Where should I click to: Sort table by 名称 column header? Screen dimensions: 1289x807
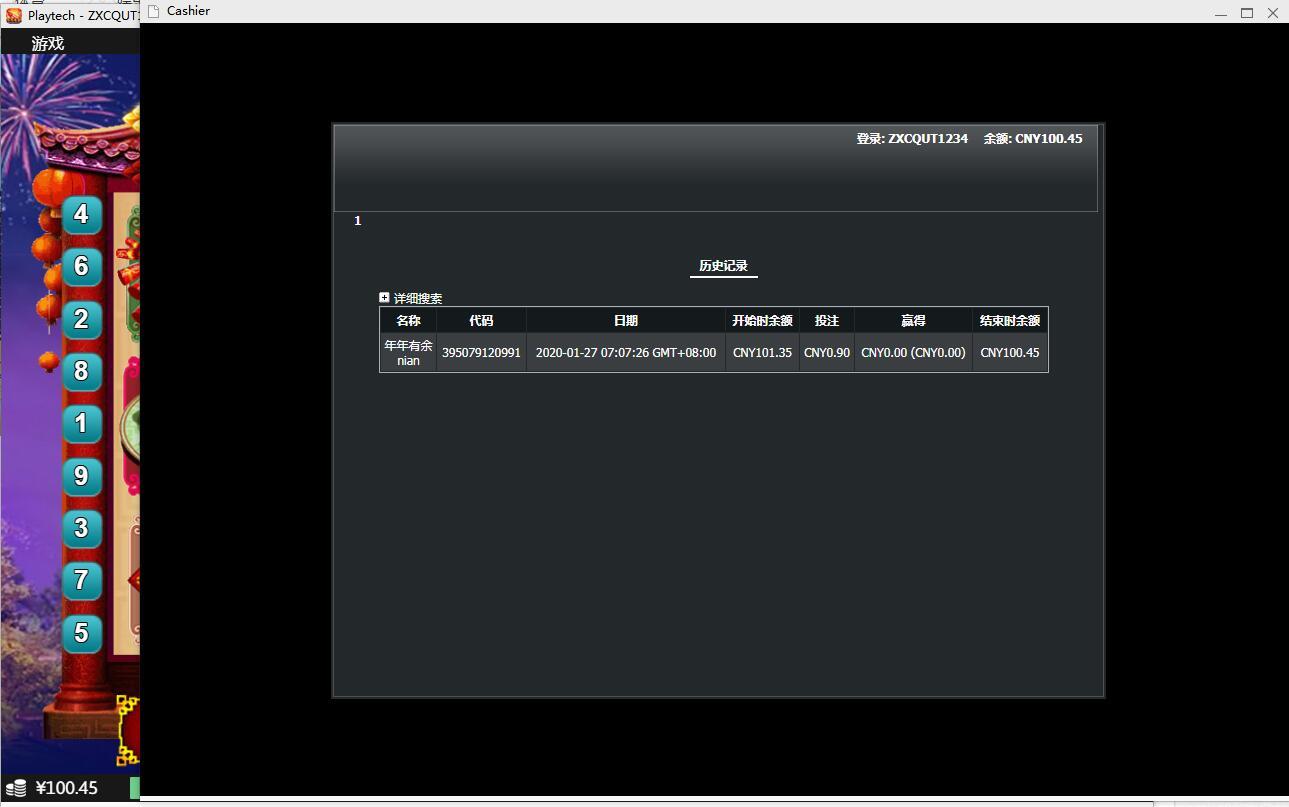coord(408,321)
